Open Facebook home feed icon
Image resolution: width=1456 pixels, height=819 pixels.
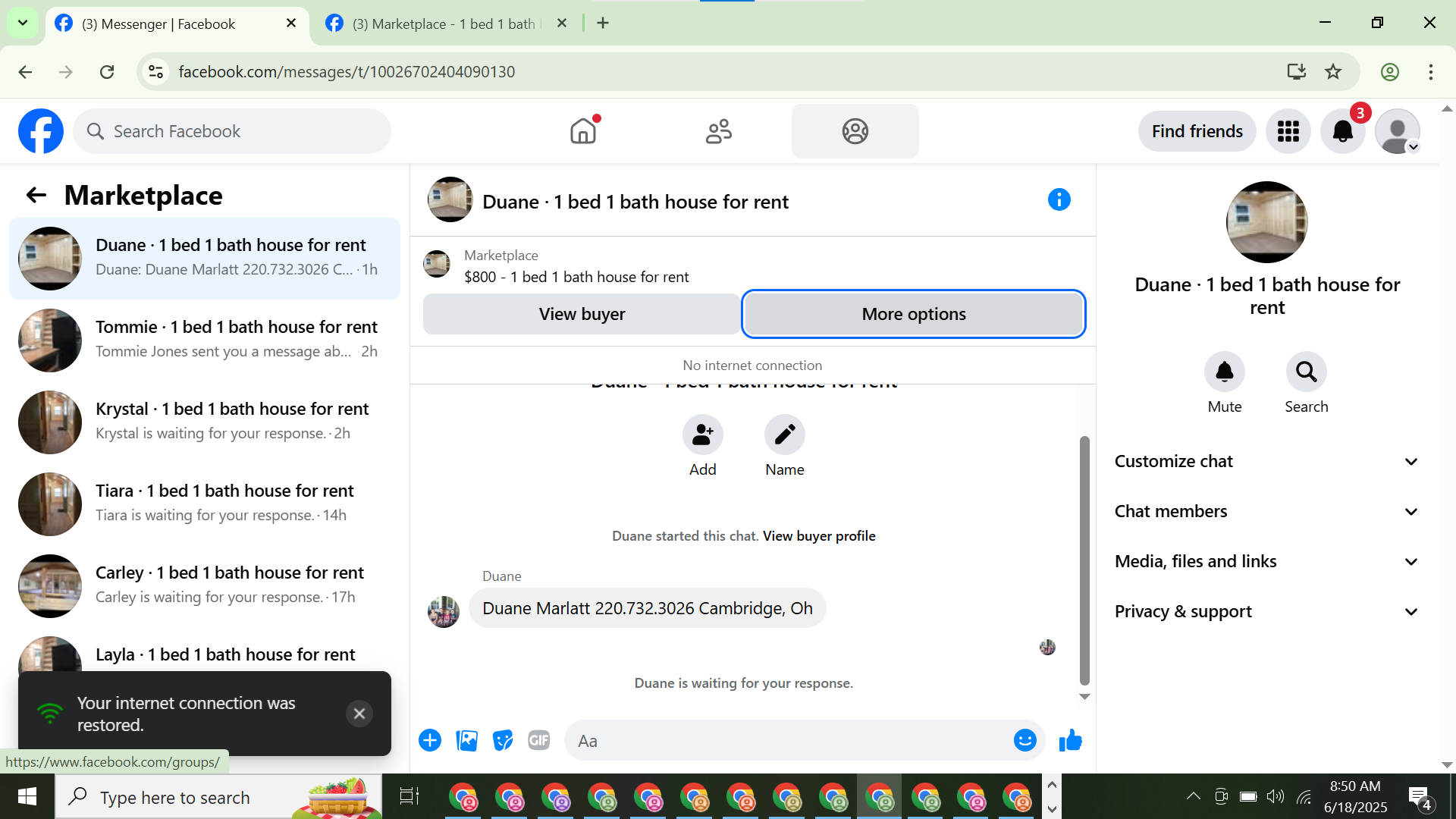583,131
